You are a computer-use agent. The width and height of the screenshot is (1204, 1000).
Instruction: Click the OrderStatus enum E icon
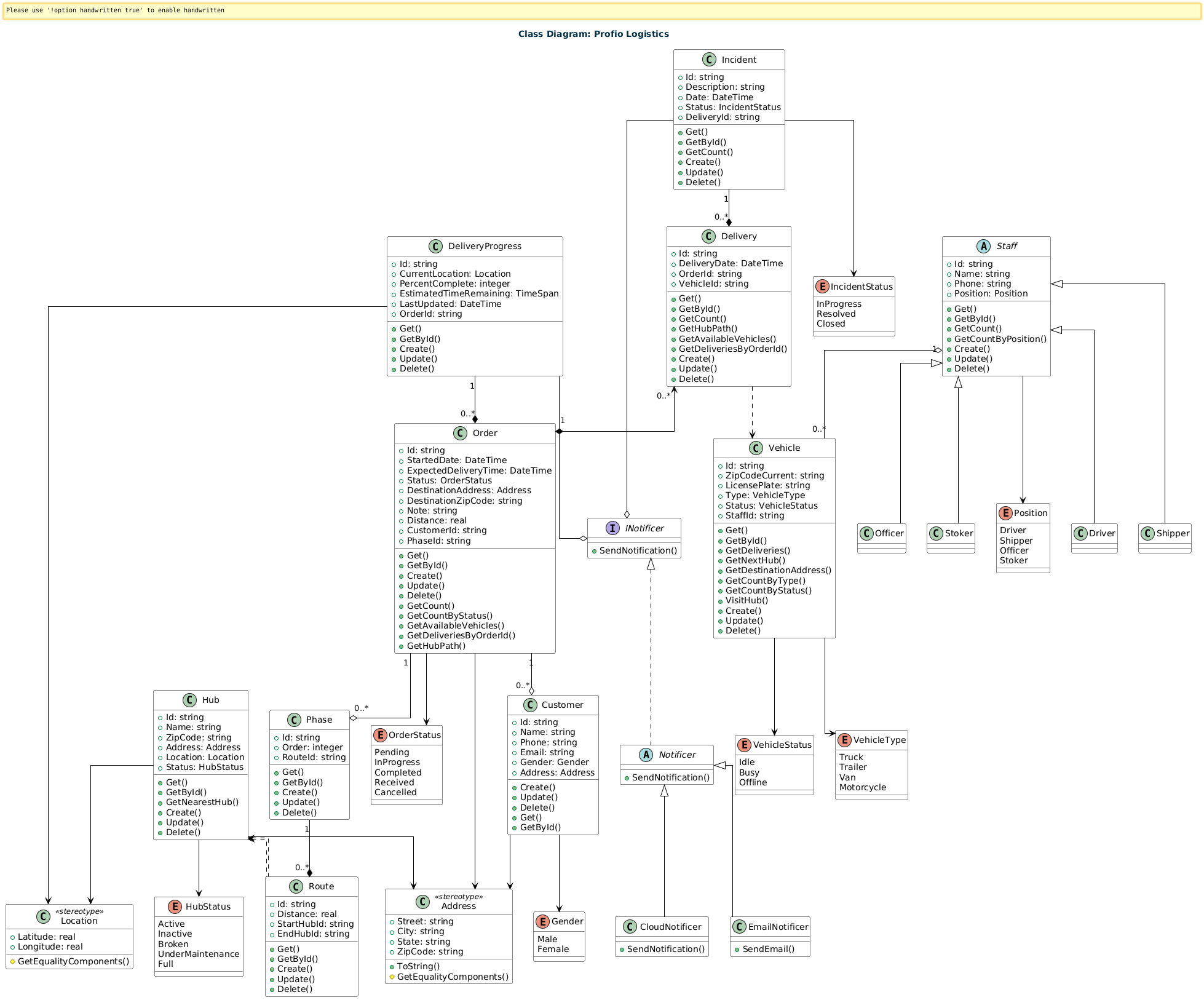point(380,735)
